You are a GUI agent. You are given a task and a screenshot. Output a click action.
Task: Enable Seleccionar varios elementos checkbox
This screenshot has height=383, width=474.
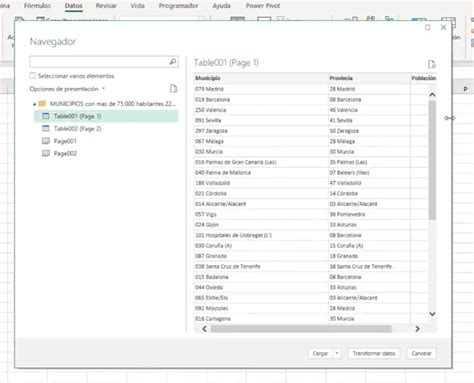(x=33, y=76)
